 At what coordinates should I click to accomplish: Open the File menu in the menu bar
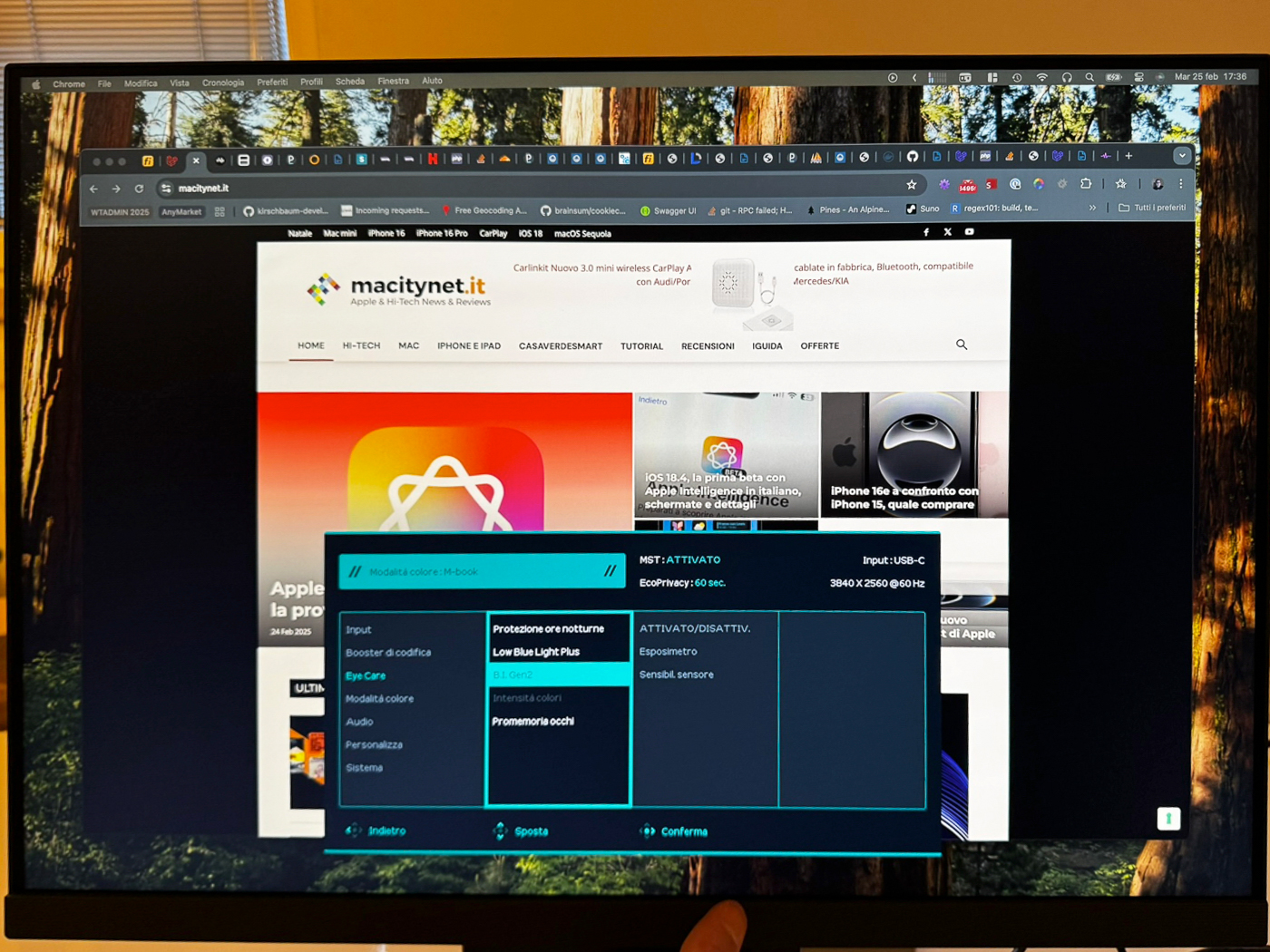104,83
